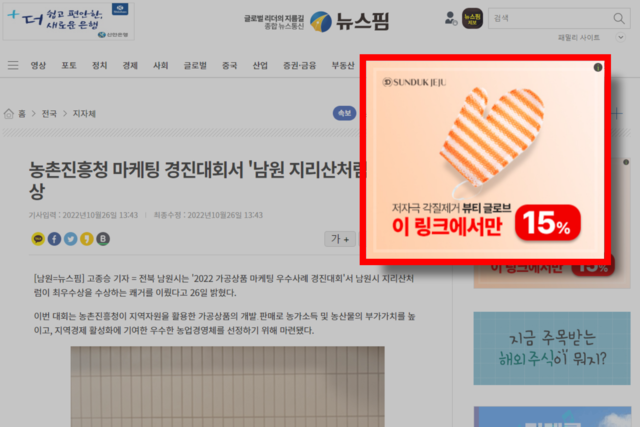This screenshot has height=427, width=640.
Task: Click the search magnifier icon
Action: [x=619, y=18]
